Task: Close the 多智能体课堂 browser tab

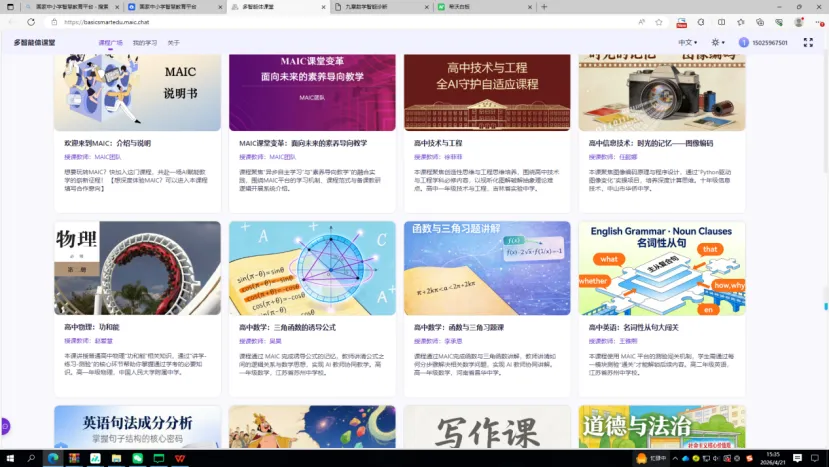Action: (323, 7)
